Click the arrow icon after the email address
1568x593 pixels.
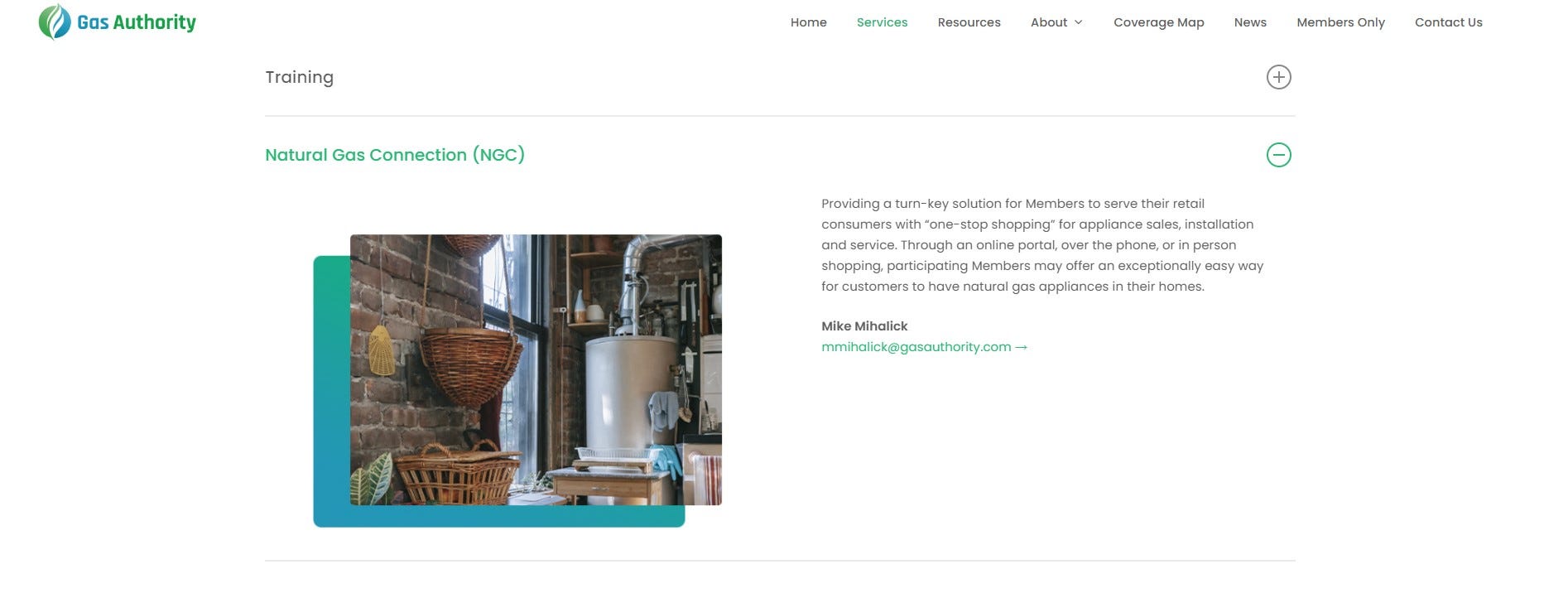coord(1021,347)
